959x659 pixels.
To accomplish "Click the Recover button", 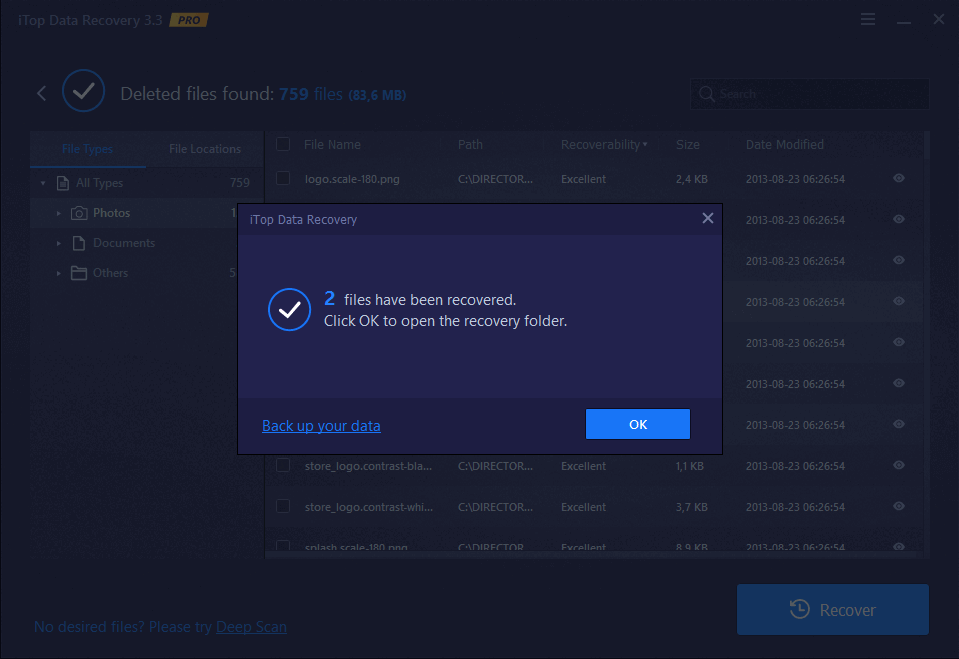I will [832, 609].
